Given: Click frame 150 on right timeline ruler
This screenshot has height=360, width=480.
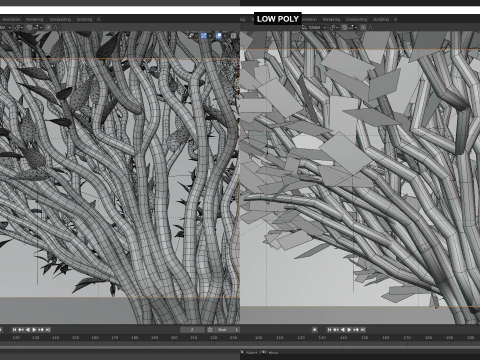Looking at the screenshot, I should coord(365,338).
